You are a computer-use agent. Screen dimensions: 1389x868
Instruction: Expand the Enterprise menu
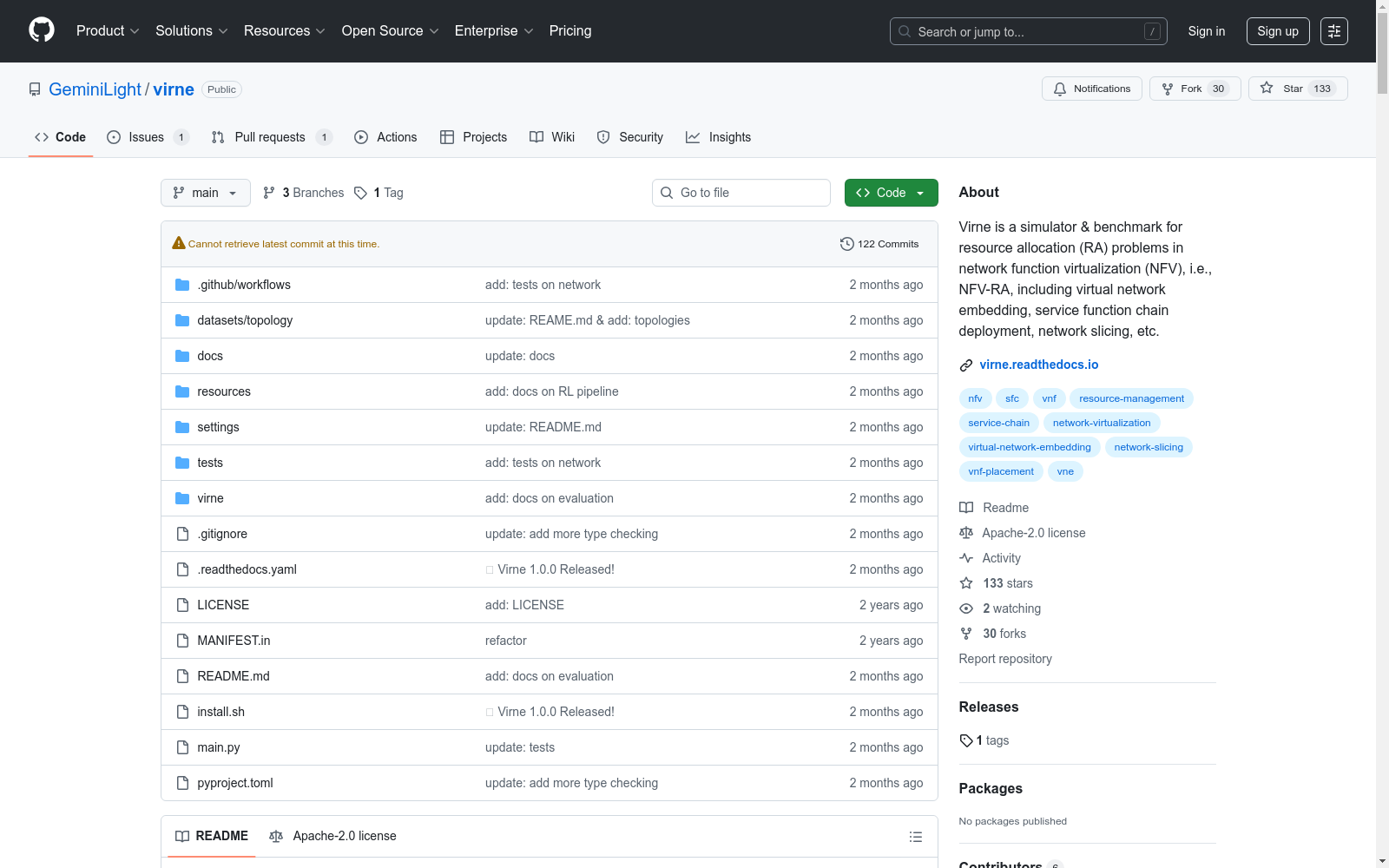pos(494,30)
